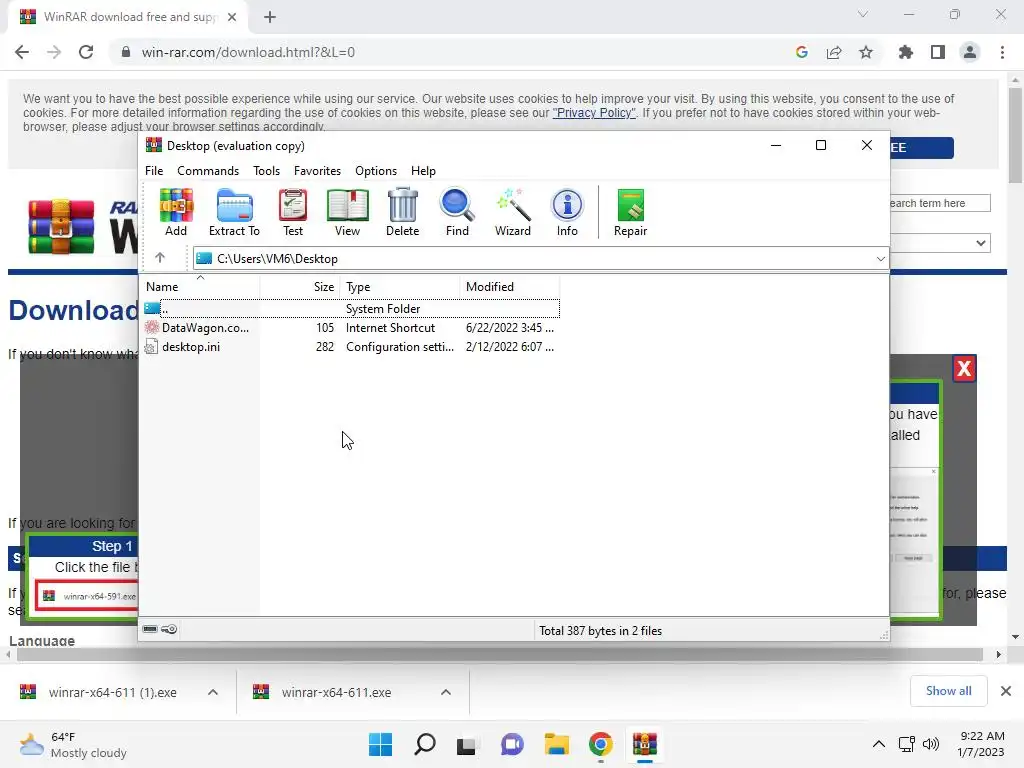Sort by Modified column header
This screenshot has height=768, width=1024.
pyautogui.click(x=509, y=287)
